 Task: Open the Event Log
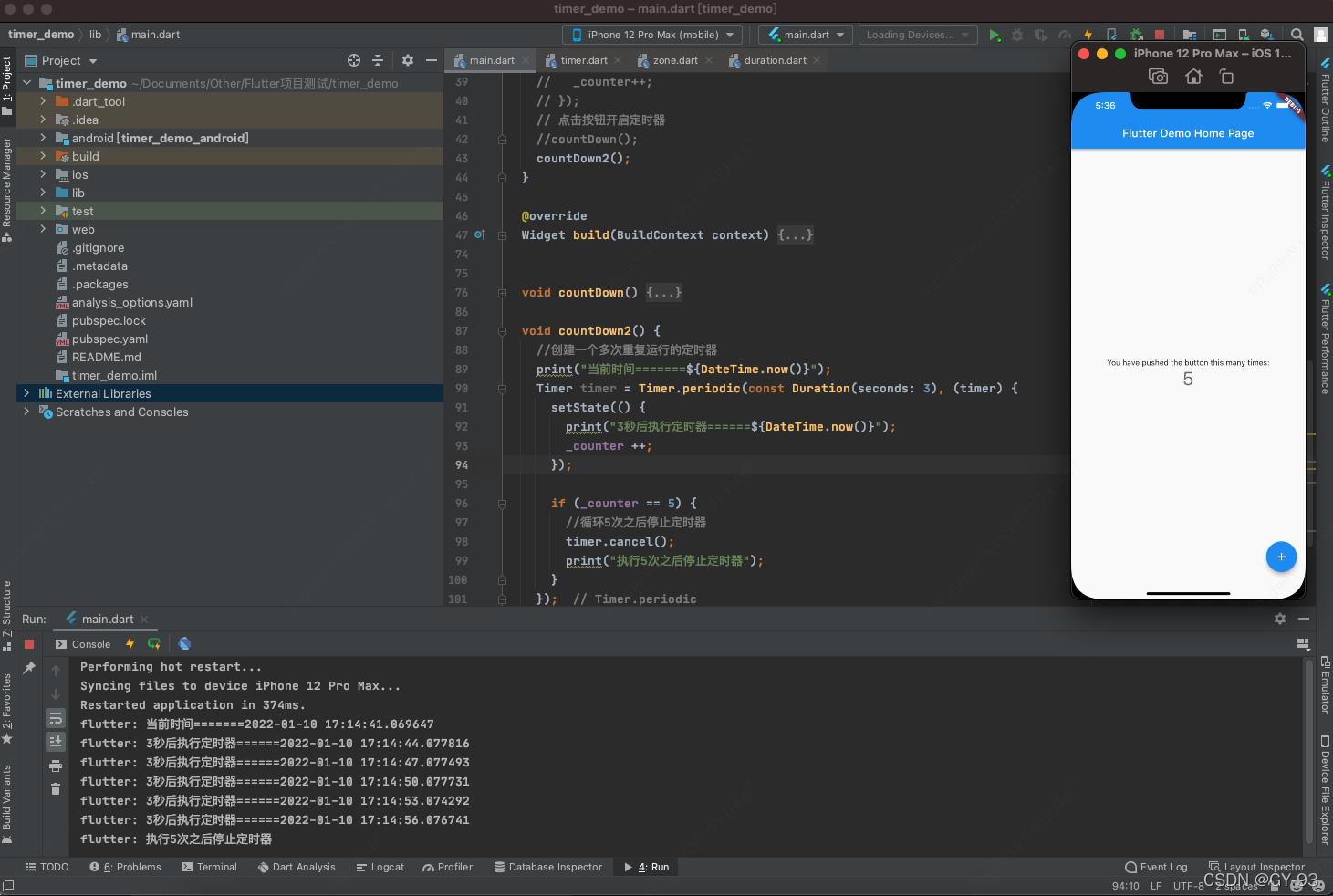[x=1156, y=867]
